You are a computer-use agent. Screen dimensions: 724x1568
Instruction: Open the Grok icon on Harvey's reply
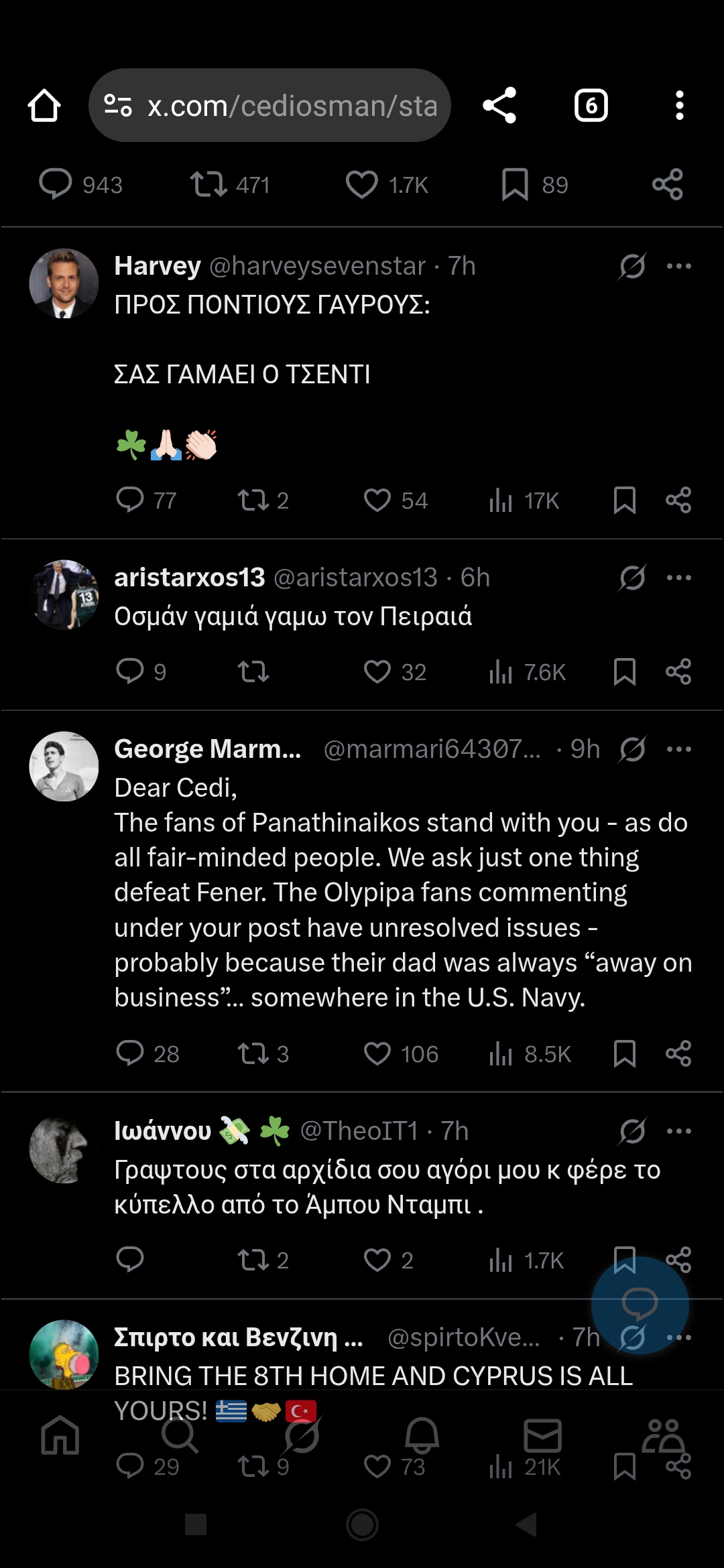[632, 266]
